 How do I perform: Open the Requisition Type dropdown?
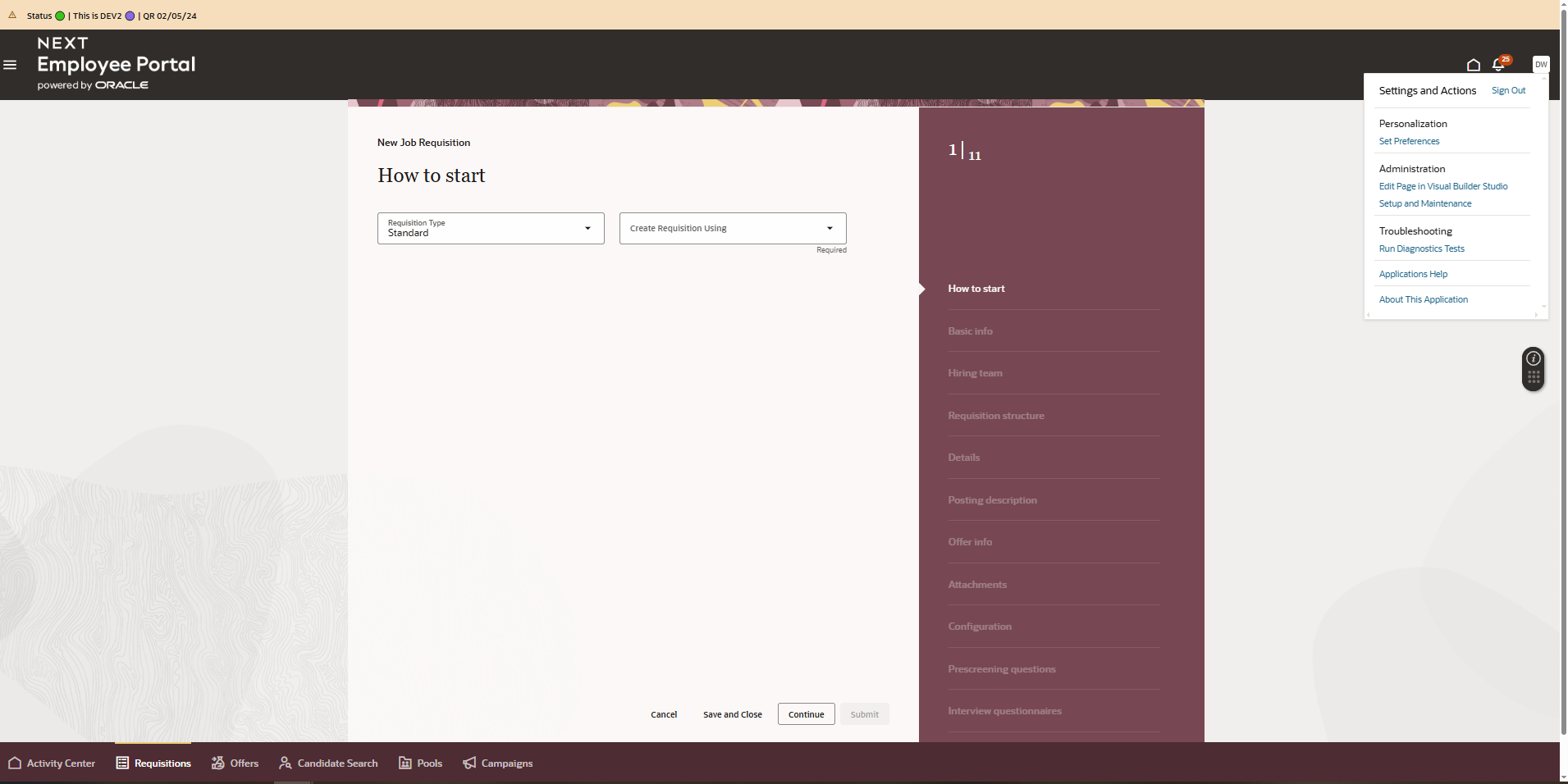pyautogui.click(x=491, y=228)
